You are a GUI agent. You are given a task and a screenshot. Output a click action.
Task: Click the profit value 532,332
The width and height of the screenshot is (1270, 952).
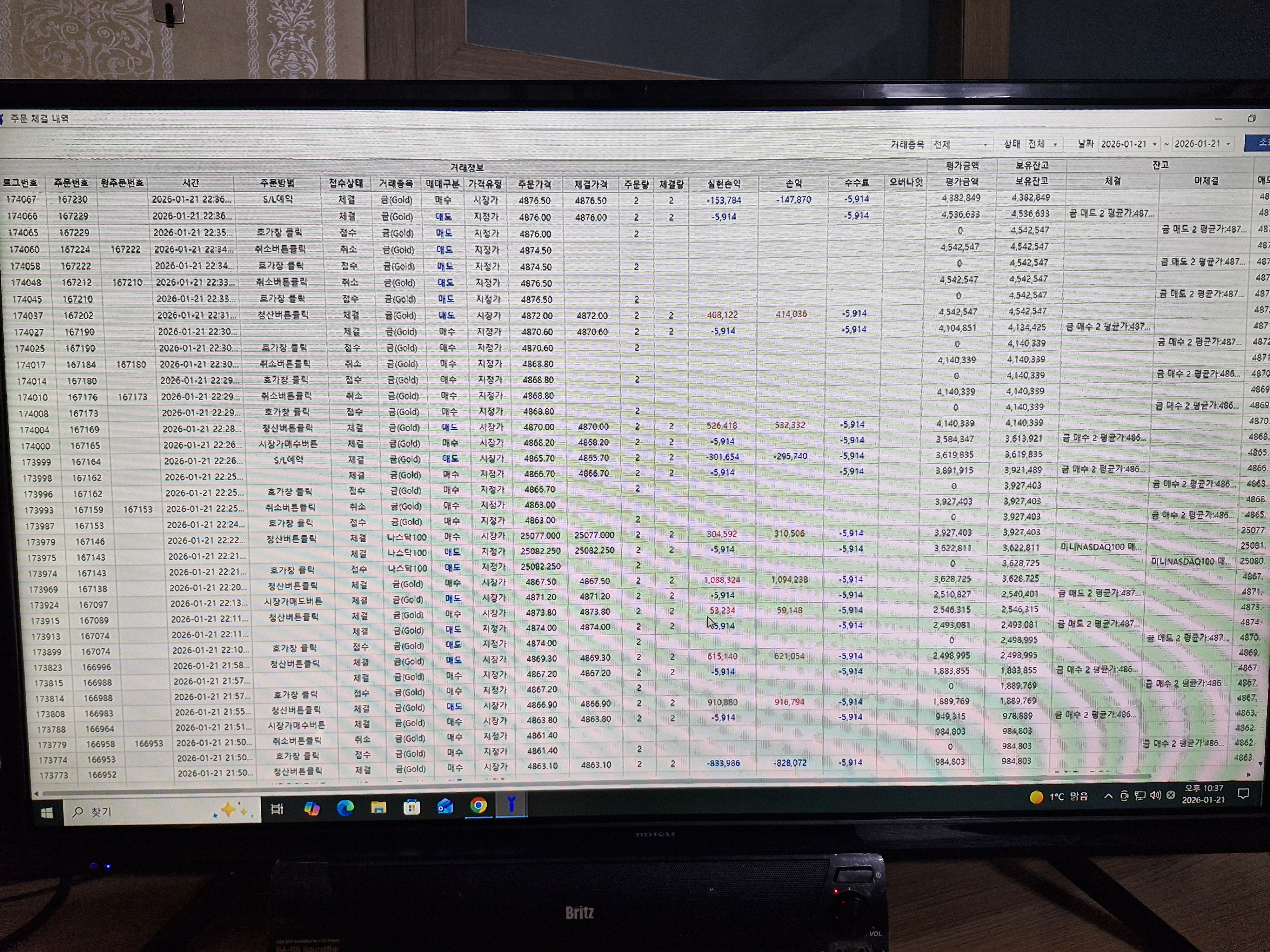(789, 425)
